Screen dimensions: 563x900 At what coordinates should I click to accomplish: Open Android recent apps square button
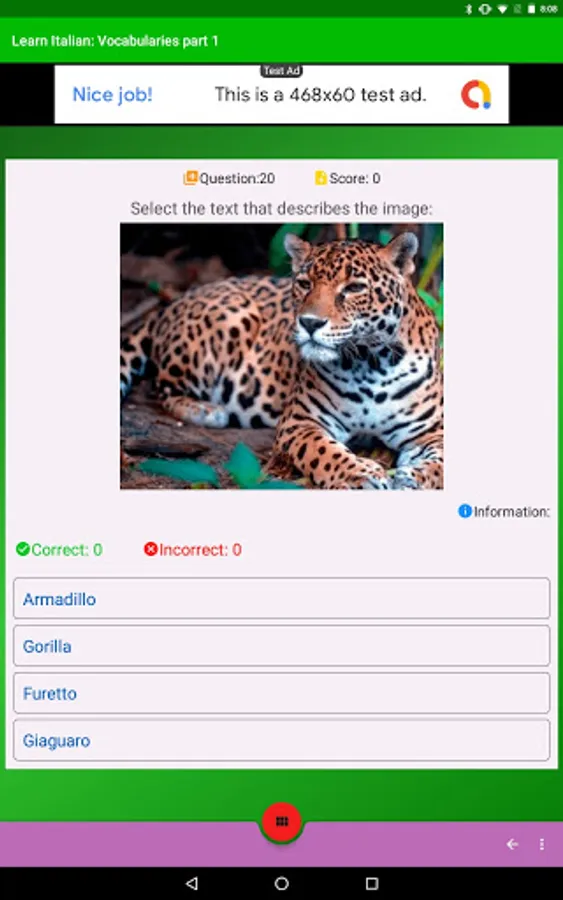[x=372, y=883]
